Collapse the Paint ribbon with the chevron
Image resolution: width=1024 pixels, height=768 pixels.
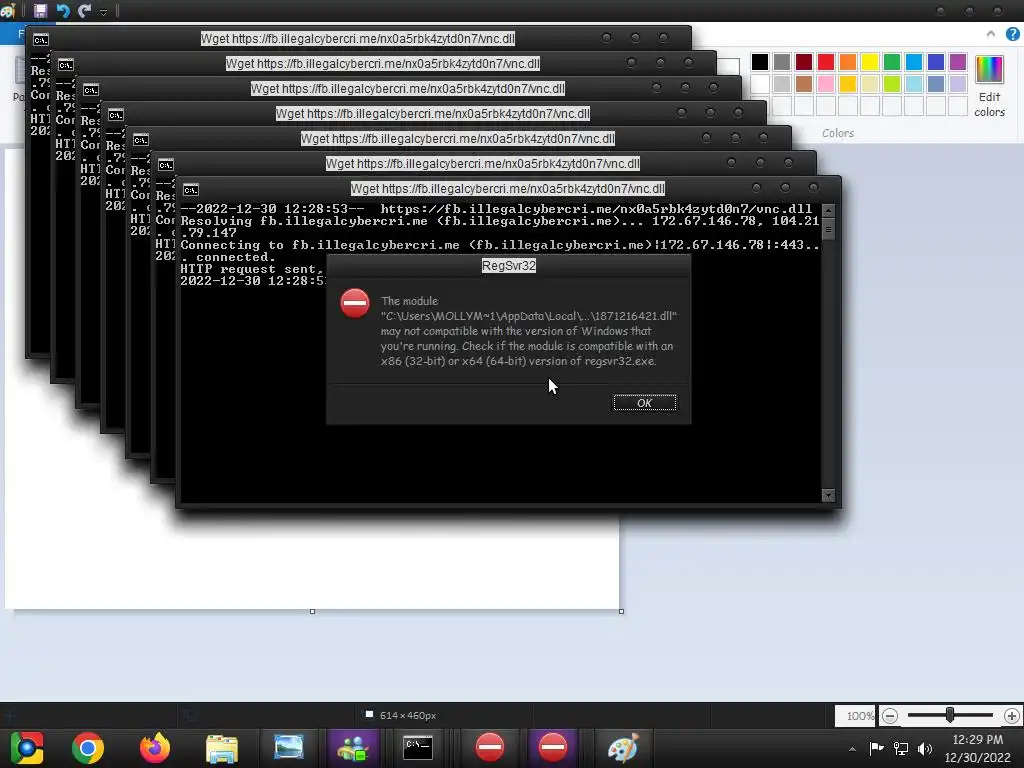(x=991, y=33)
